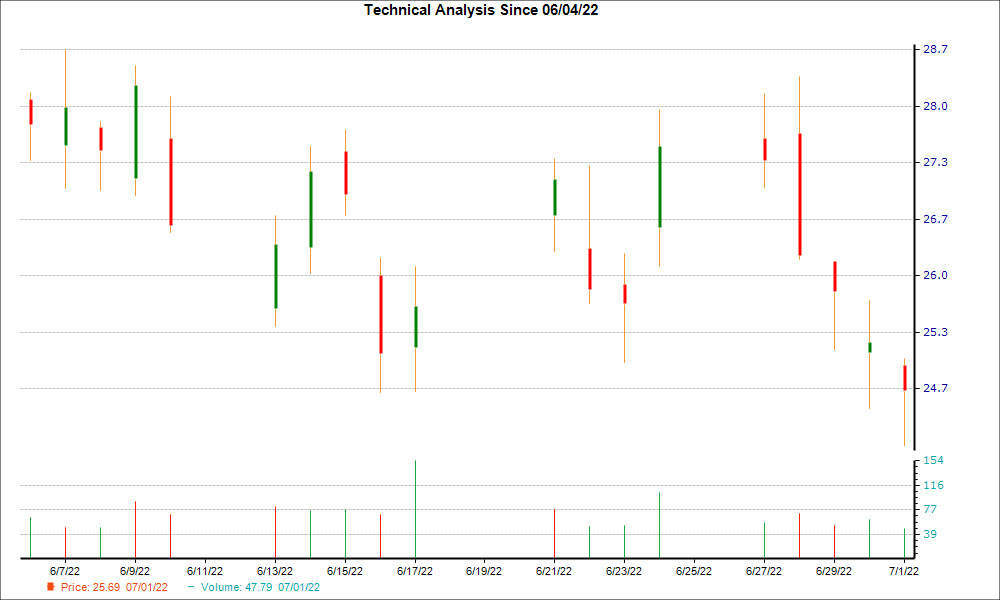Click the teal Volume legend dash icon

tap(192, 588)
